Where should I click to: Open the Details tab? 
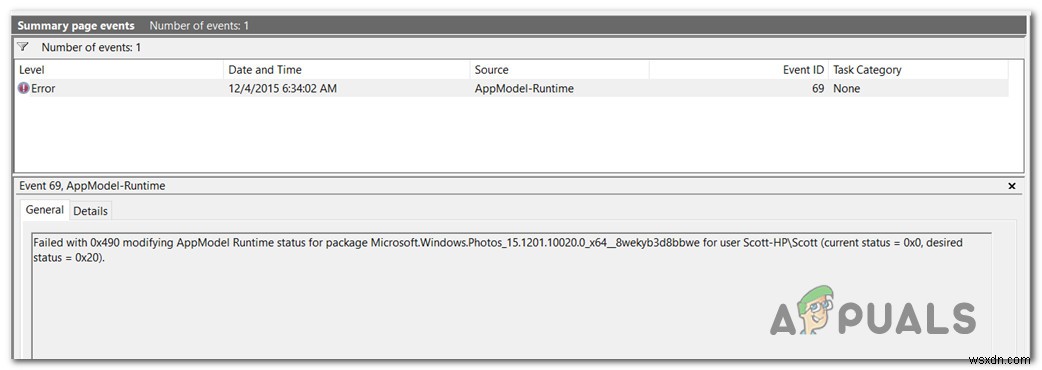tap(90, 211)
